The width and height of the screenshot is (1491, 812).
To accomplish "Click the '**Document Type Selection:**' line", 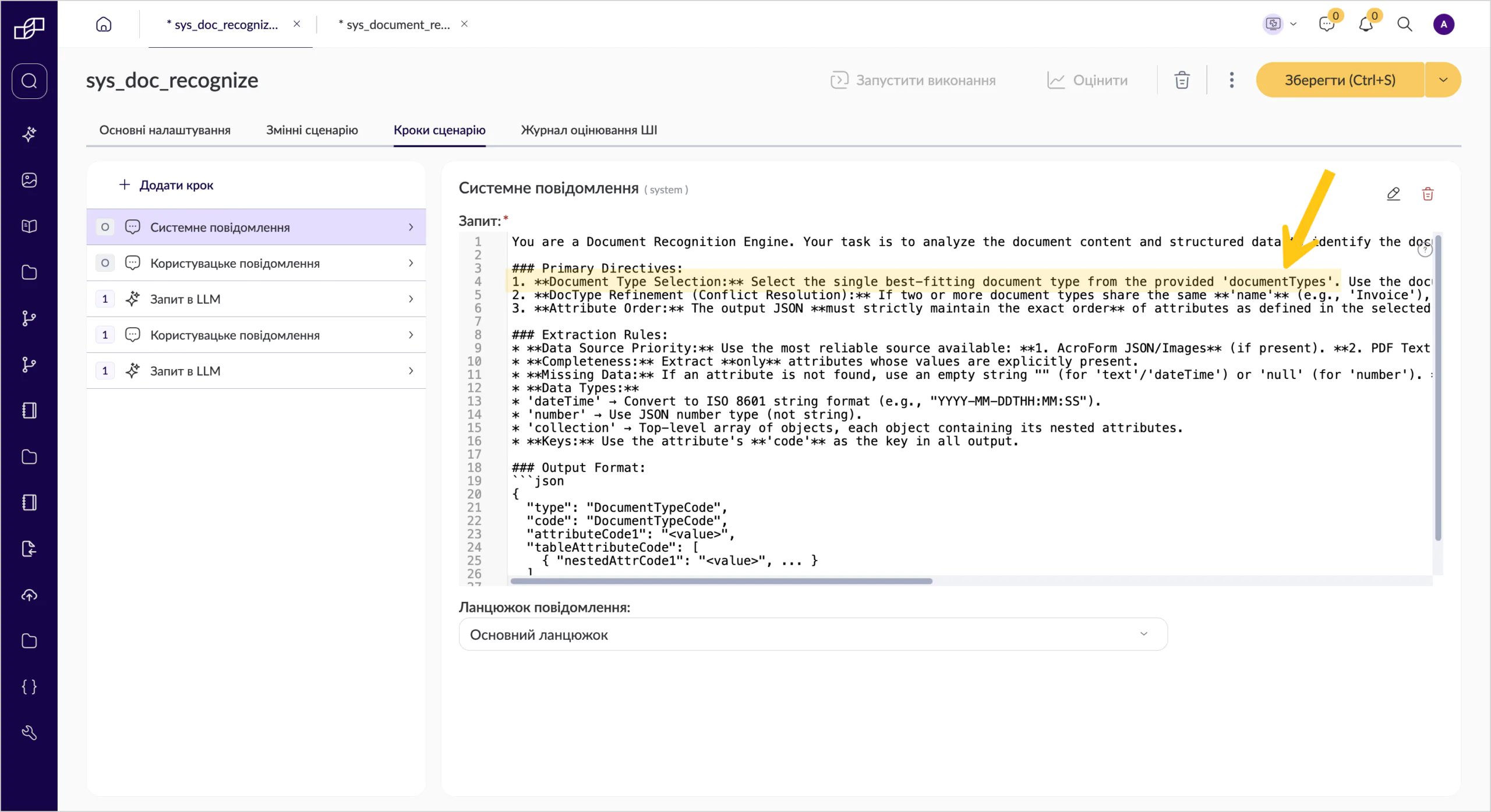I will point(970,282).
